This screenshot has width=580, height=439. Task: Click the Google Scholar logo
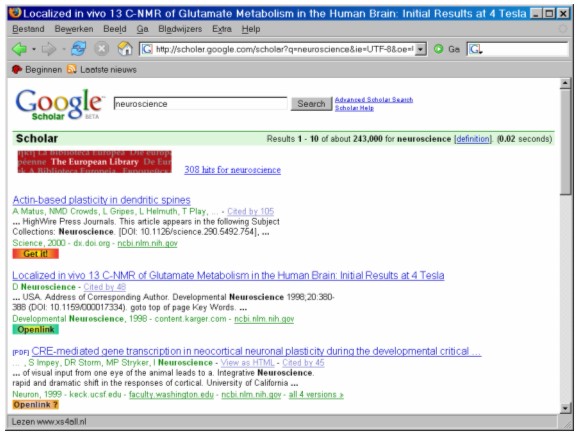59,105
